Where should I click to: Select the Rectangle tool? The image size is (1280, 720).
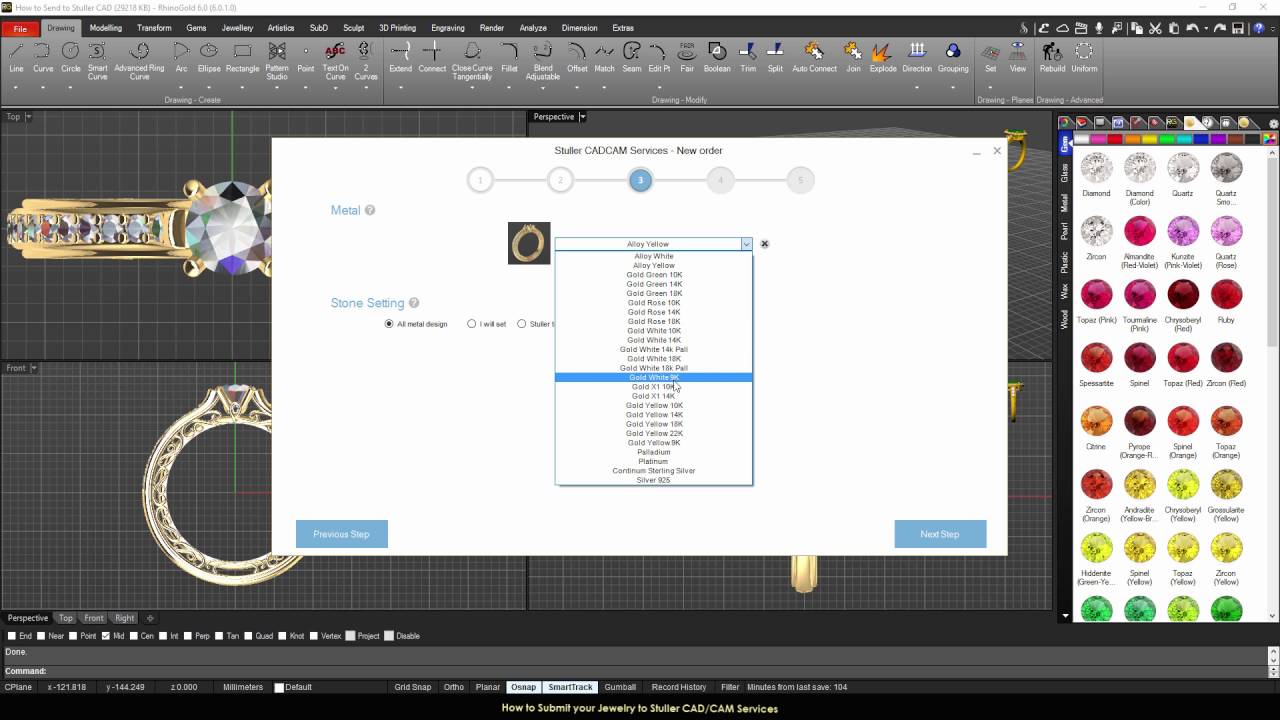(x=242, y=58)
